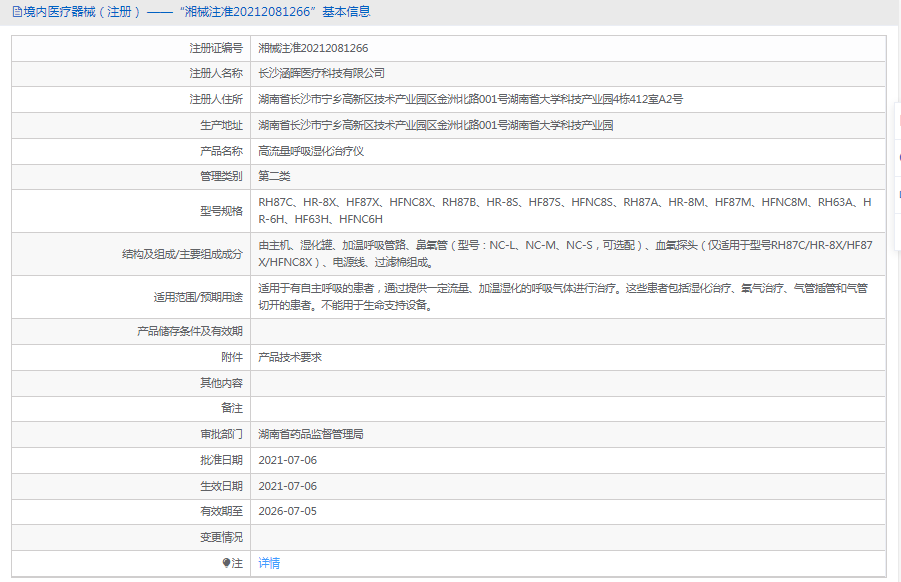
Task: Click the 附件 row label
Action: click(232, 357)
